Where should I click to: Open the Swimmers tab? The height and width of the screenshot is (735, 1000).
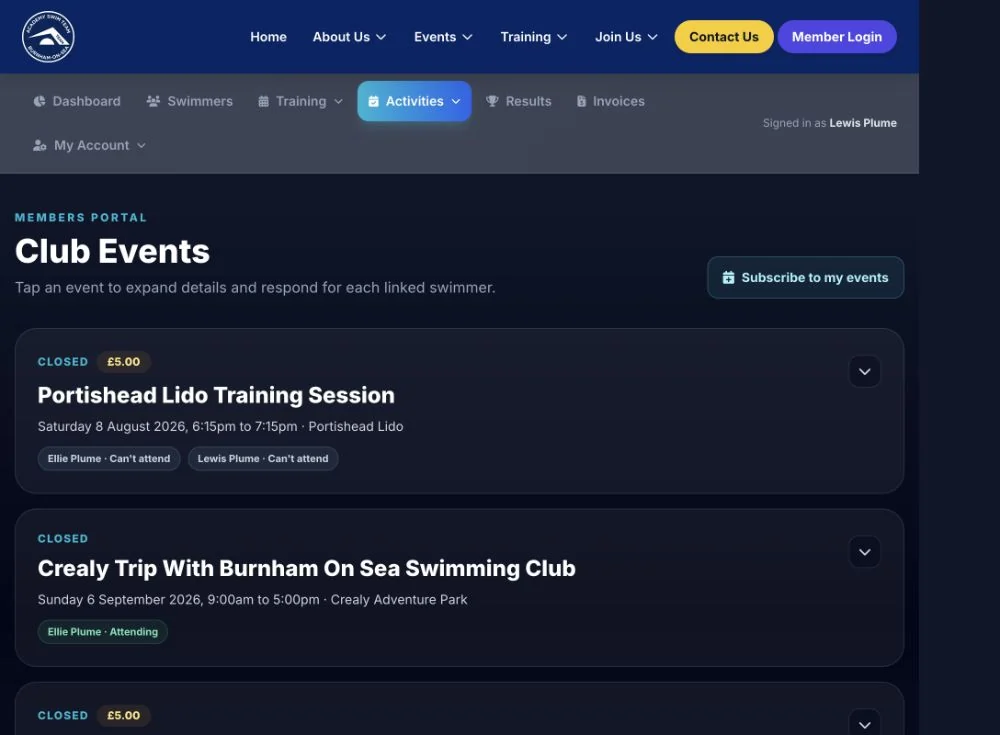tap(190, 101)
